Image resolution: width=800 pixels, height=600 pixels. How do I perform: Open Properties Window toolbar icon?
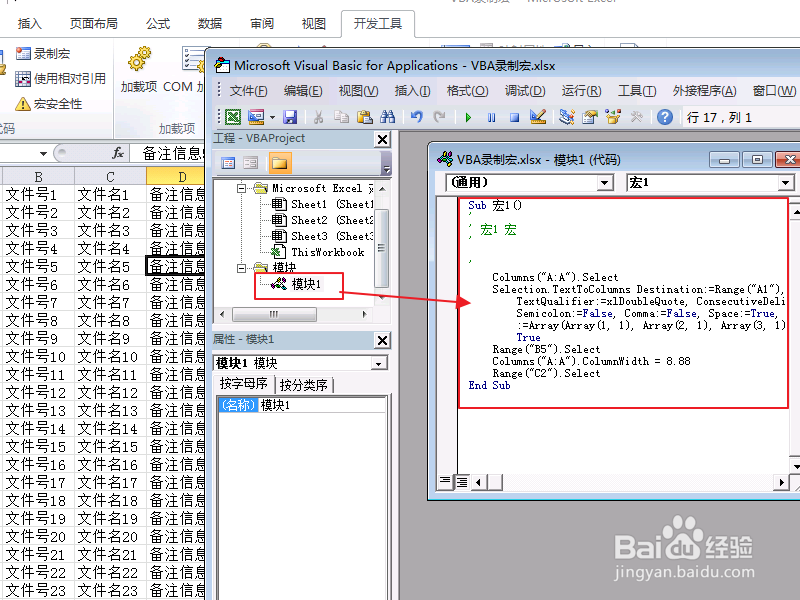tap(590, 117)
